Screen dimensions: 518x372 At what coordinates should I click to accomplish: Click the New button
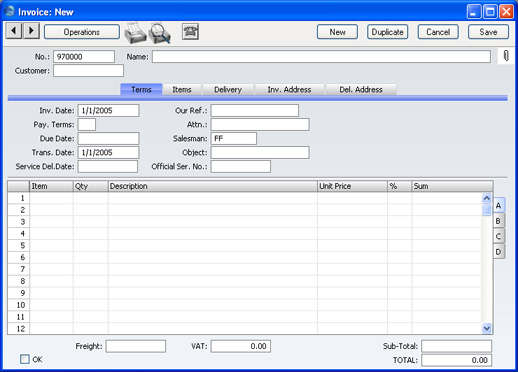(x=337, y=32)
